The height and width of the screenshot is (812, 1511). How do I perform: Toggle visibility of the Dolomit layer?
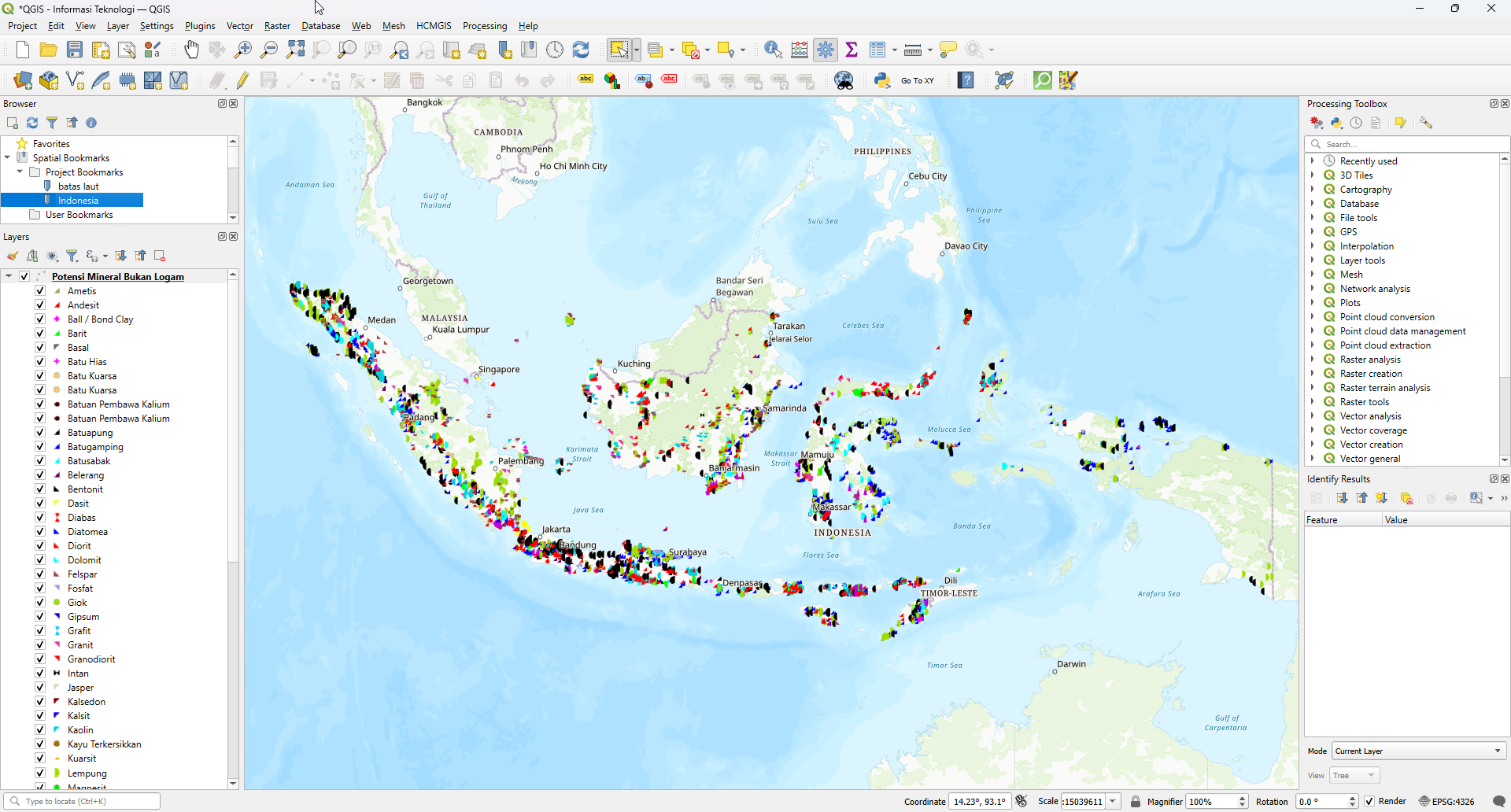coord(40,560)
